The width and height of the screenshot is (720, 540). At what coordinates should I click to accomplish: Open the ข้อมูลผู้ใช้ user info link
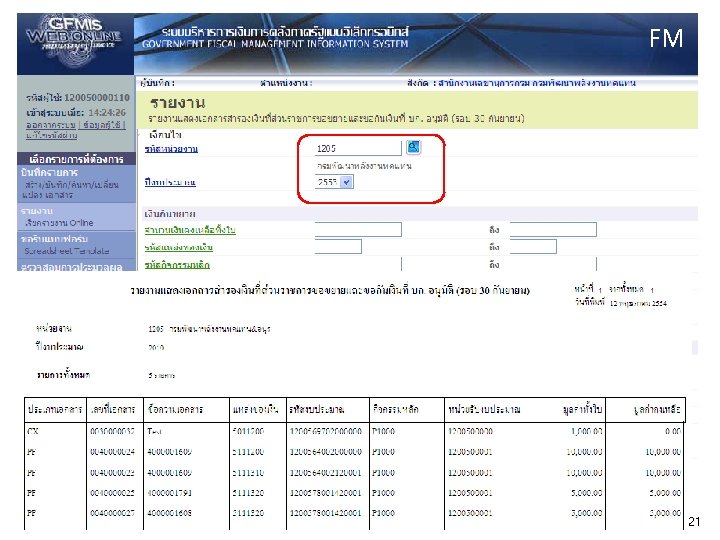(x=103, y=125)
